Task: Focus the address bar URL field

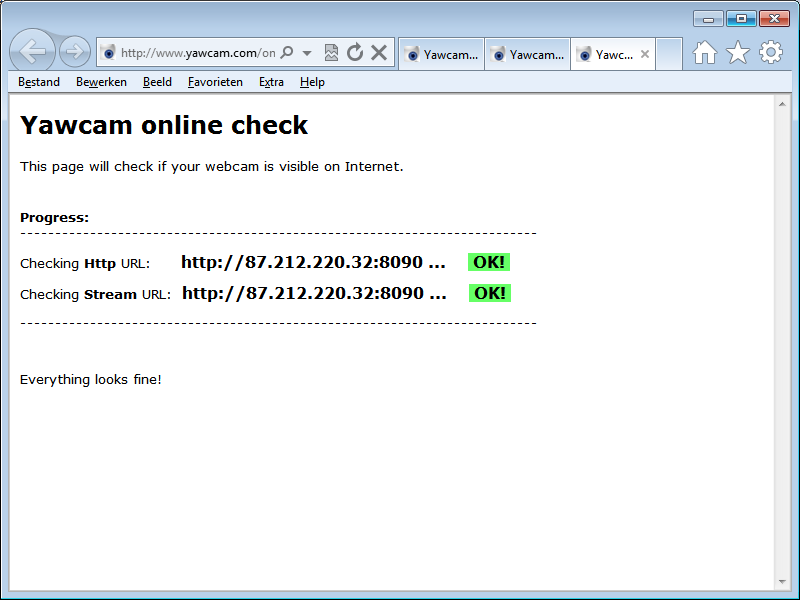Action: pos(198,53)
